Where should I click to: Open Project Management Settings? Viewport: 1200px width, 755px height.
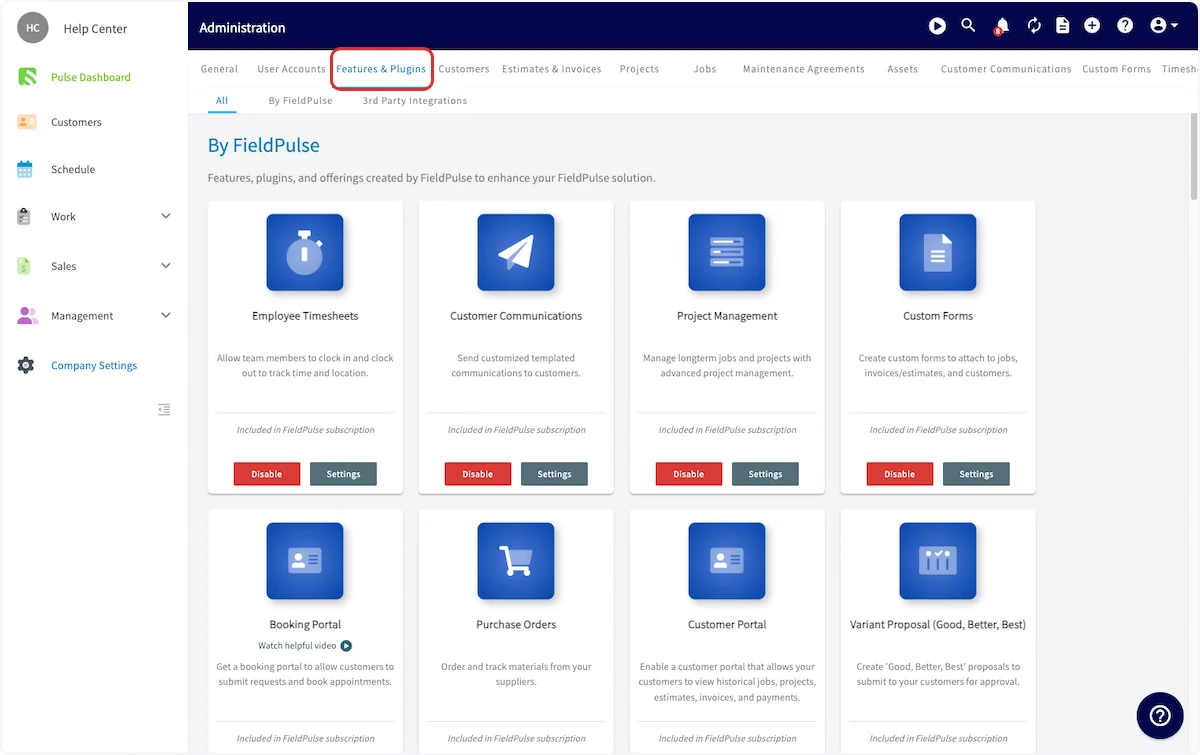pos(765,474)
